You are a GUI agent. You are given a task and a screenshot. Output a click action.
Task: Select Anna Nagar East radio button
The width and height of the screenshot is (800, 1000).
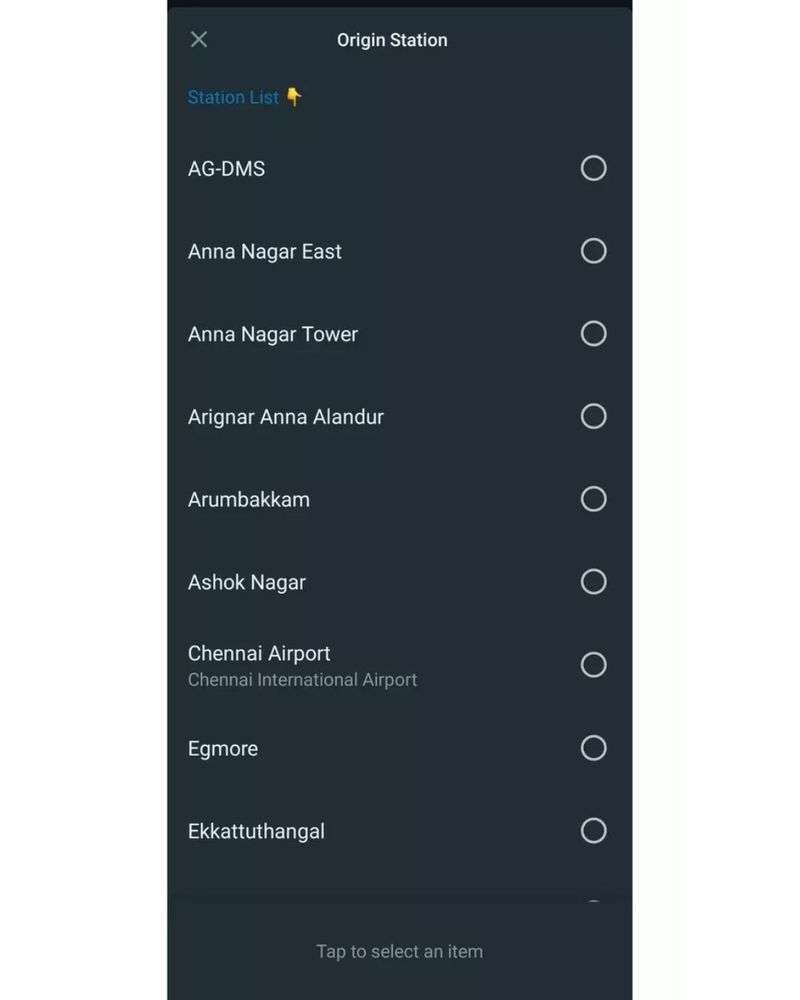pyautogui.click(x=593, y=251)
